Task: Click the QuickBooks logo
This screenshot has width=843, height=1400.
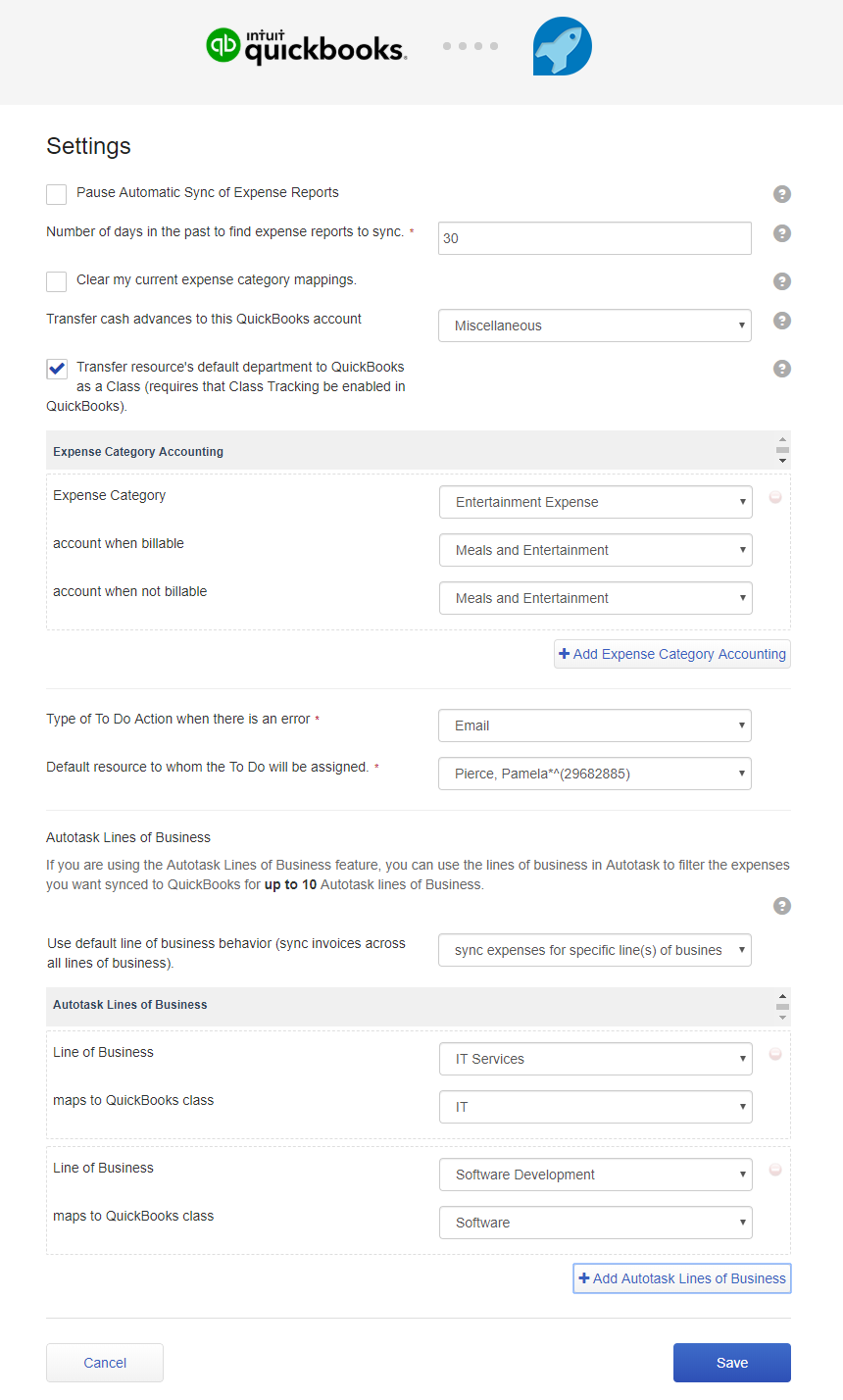Action: click(307, 46)
